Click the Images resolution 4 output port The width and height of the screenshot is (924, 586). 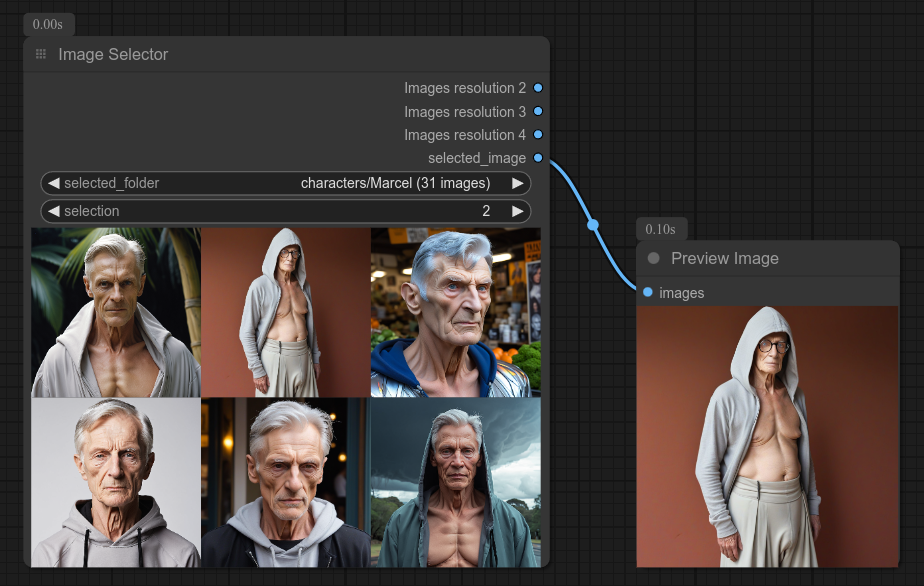coord(538,135)
